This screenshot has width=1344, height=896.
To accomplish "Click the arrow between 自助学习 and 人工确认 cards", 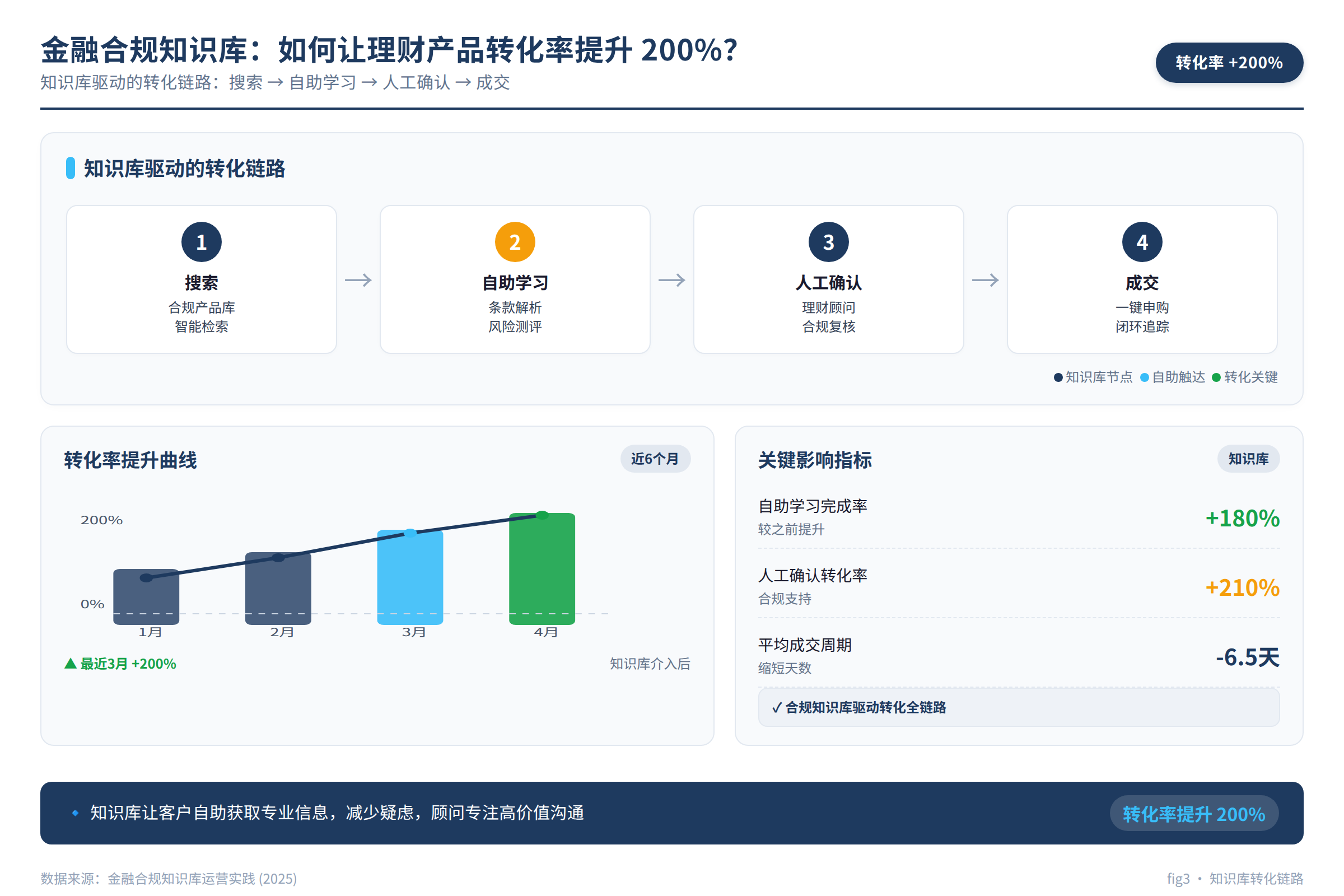I will tap(672, 280).
